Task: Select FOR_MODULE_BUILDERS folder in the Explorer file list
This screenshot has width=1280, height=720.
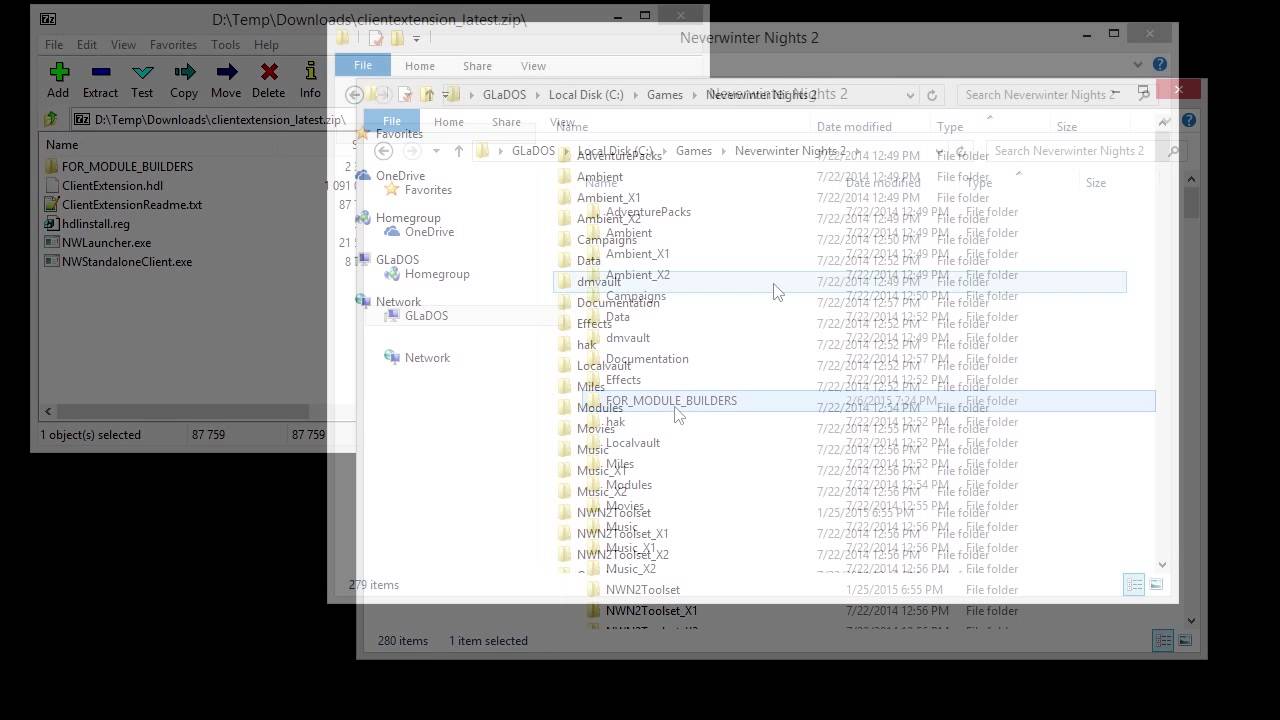Action: point(870,401)
